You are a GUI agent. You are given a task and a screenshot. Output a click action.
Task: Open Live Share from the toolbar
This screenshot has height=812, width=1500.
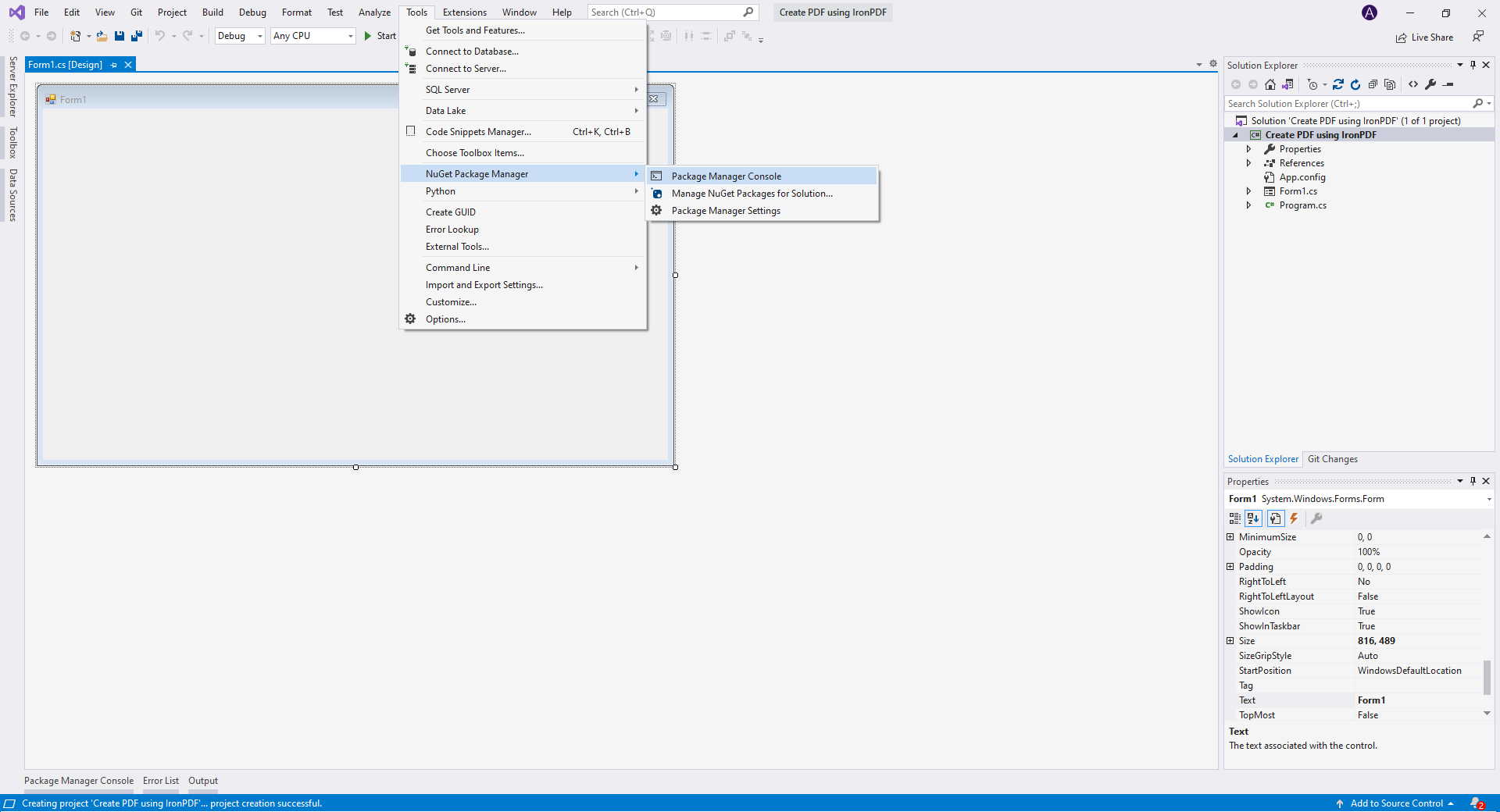pyautogui.click(x=1424, y=37)
